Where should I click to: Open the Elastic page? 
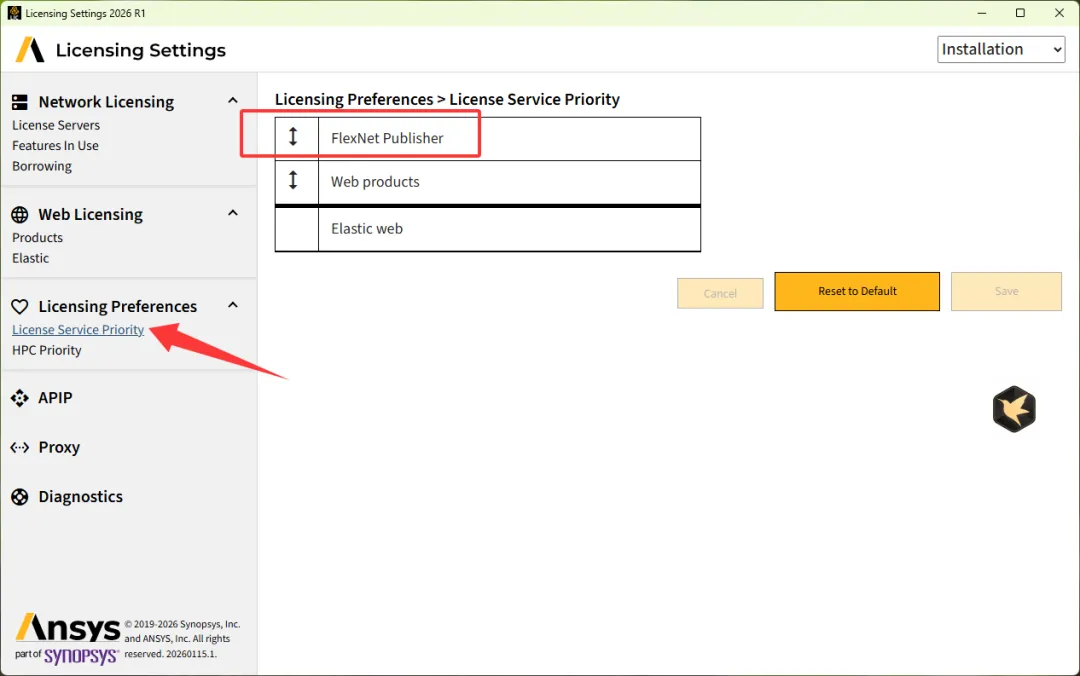coord(30,258)
